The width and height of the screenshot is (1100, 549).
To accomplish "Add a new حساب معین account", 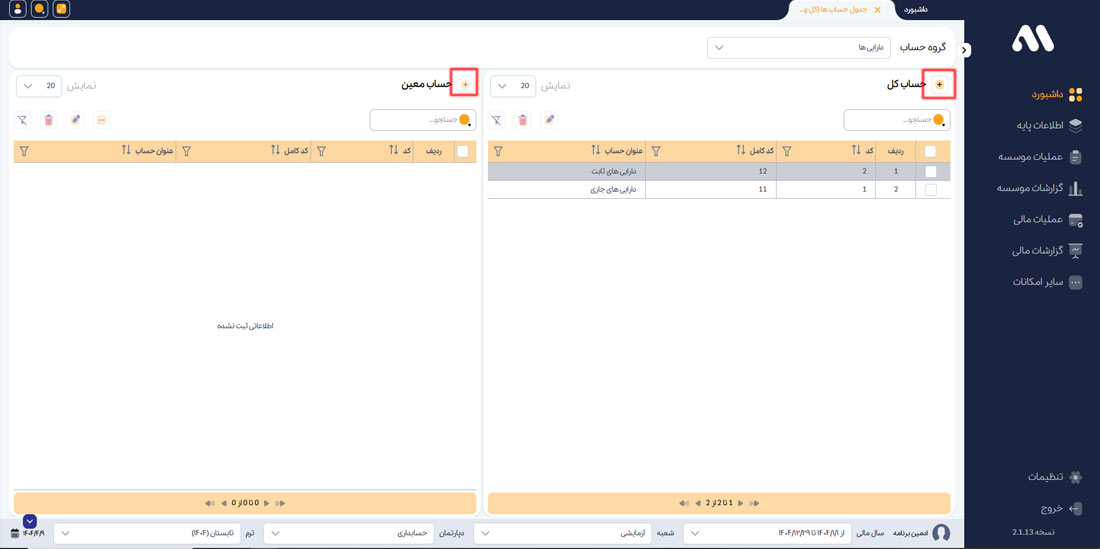I will pos(465,85).
